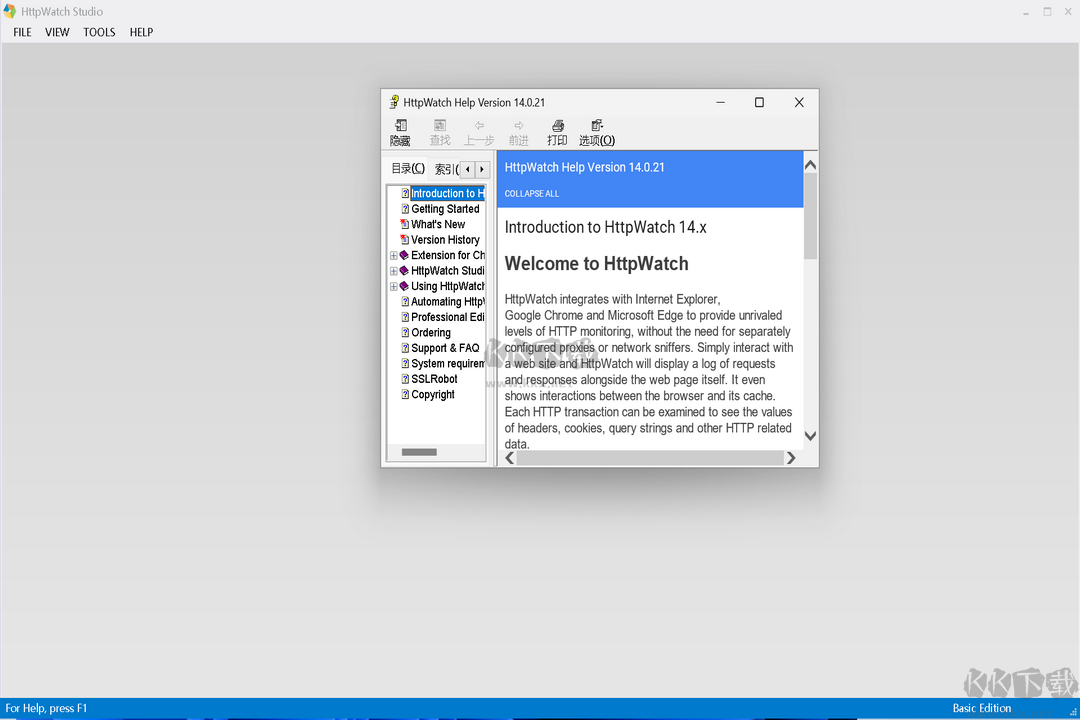Click the Welcome to HttpWatch heading

click(596, 264)
